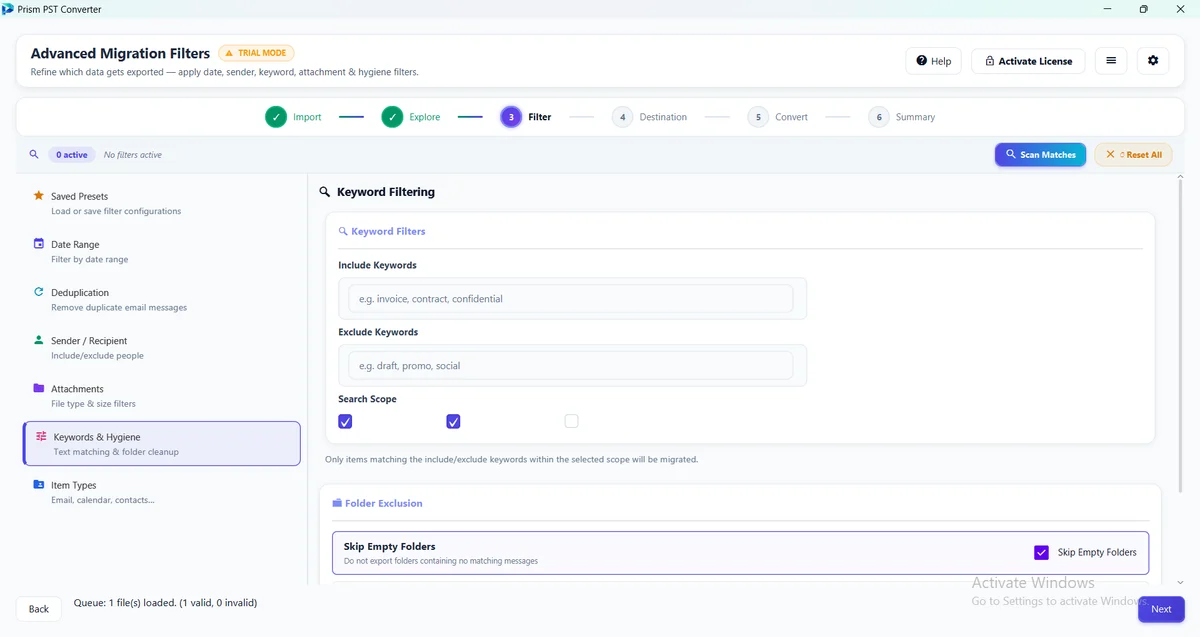Screen dimensions: 1200x637
Task: Click the 'Search Scope' label
Action: pos(367,399)
